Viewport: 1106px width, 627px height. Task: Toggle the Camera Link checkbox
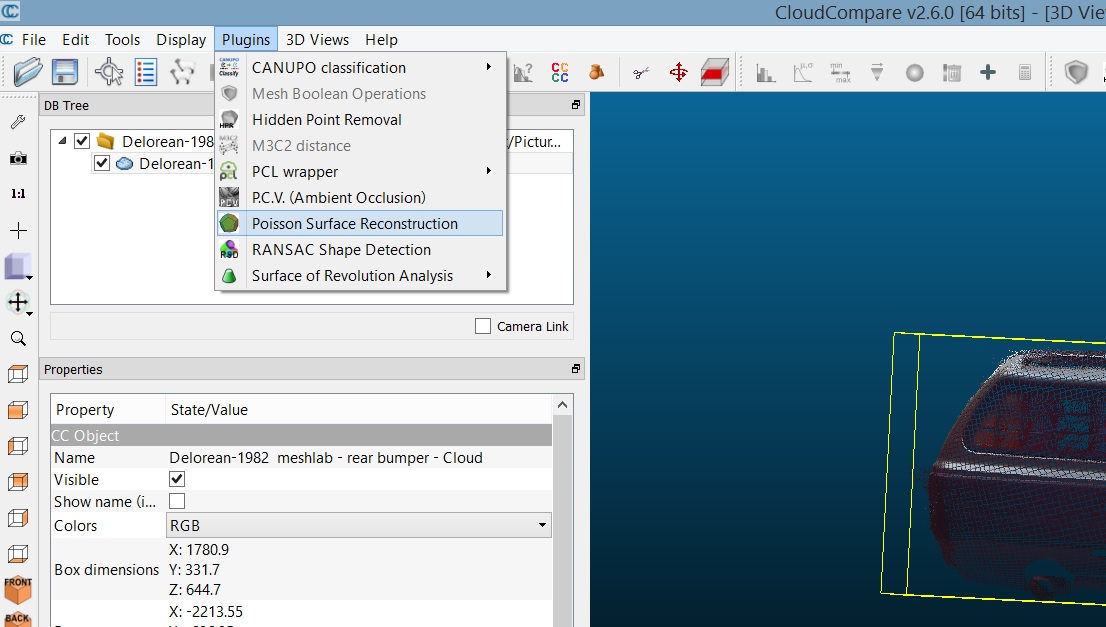tap(483, 326)
